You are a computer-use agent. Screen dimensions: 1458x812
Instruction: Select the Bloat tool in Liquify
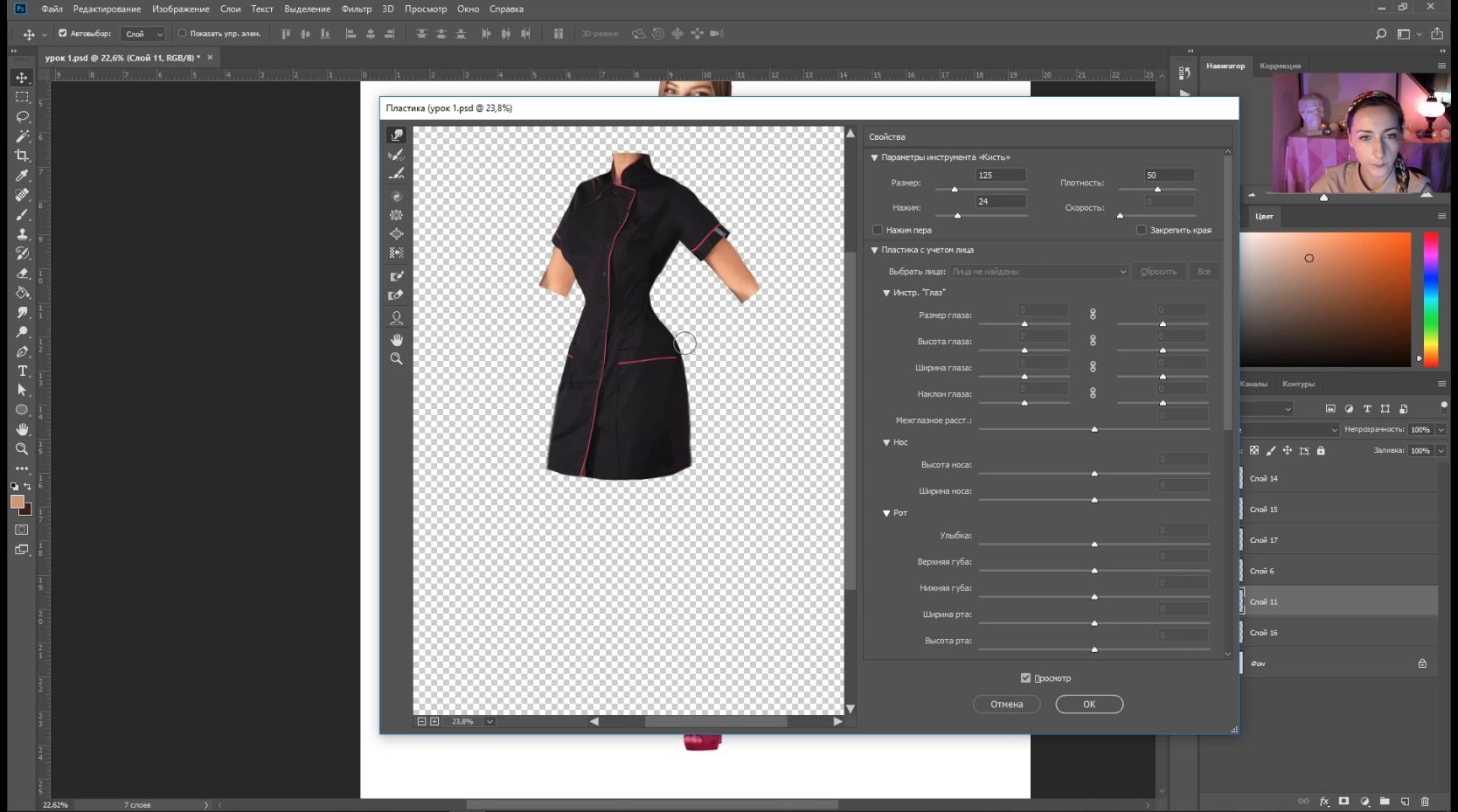tap(397, 234)
